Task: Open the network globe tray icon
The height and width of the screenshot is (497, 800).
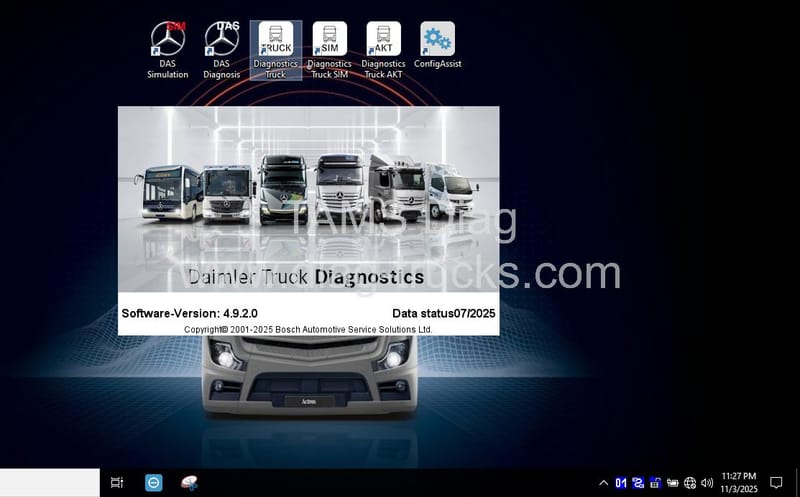Action: [690, 483]
